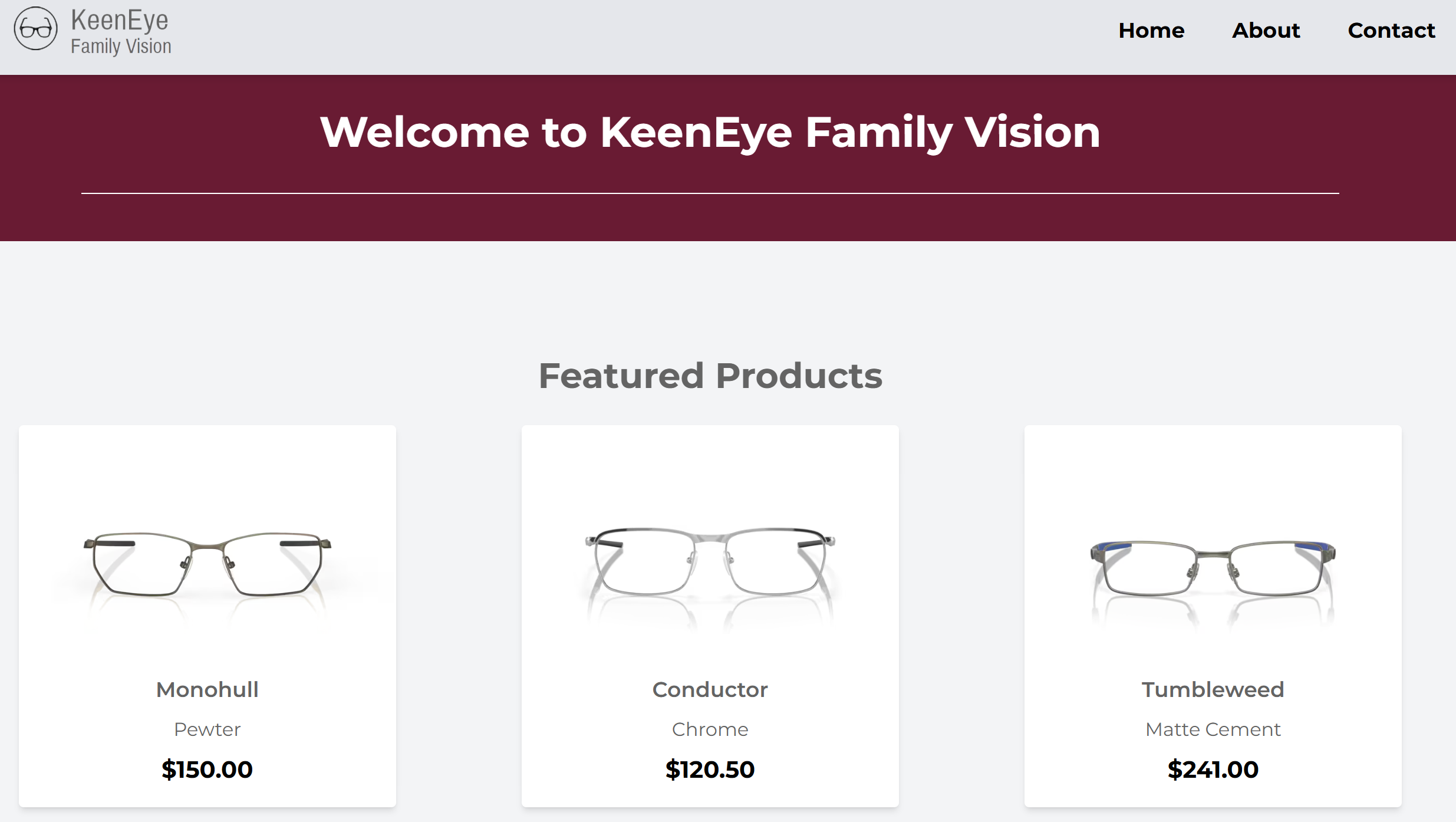Image resolution: width=1456 pixels, height=822 pixels.
Task: Open the Tumbleweed product title
Action: (1213, 689)
